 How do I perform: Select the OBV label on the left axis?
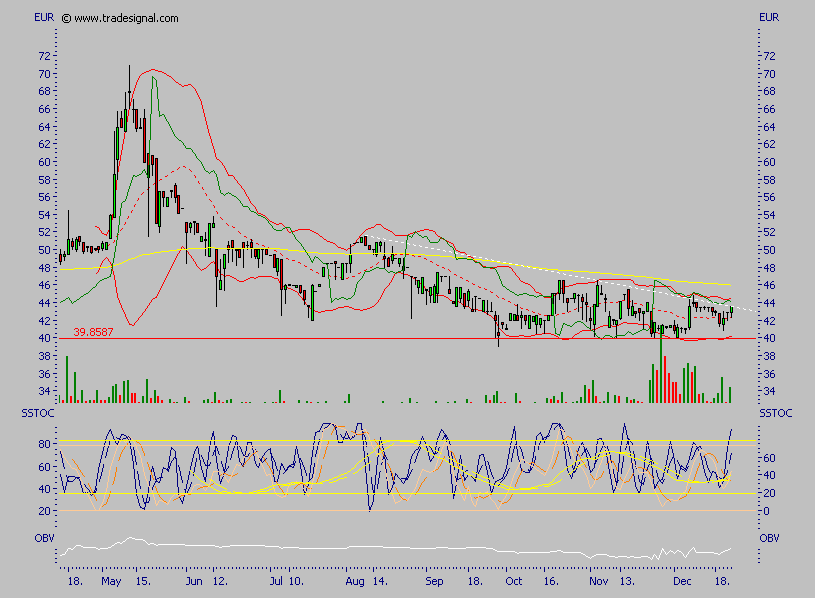tap(44, 538)
